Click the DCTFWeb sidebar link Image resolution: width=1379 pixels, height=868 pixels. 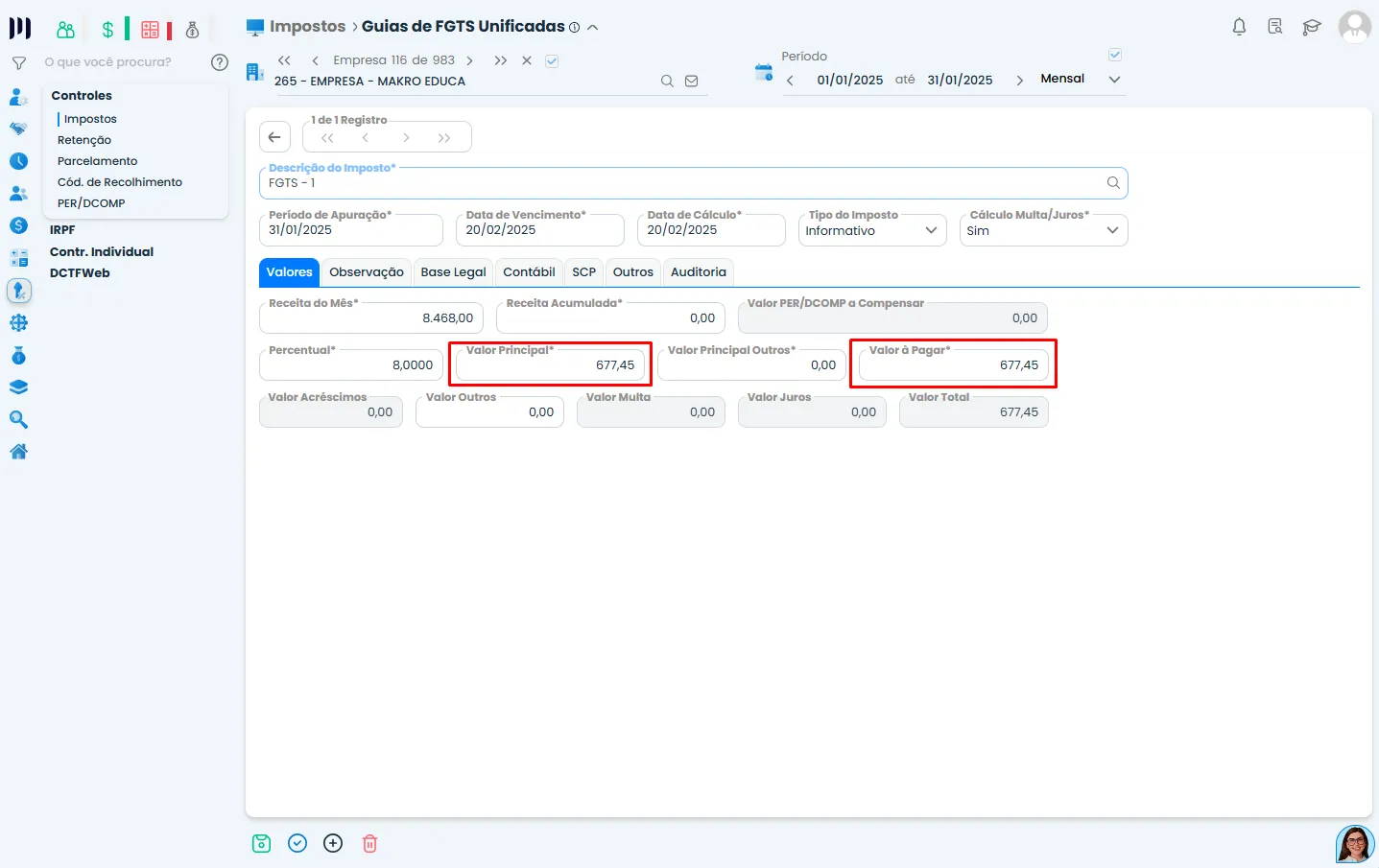[x=80, y=273]
